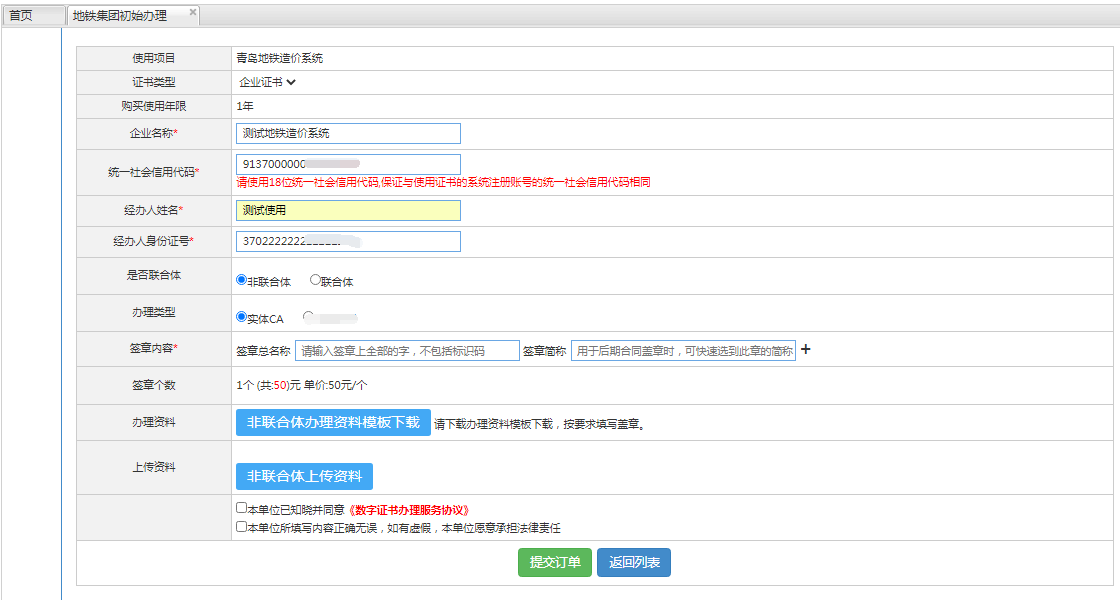Open the 数字证书办理服务协议 link
Screen dimensions: 1120x600
click(408, 510)
